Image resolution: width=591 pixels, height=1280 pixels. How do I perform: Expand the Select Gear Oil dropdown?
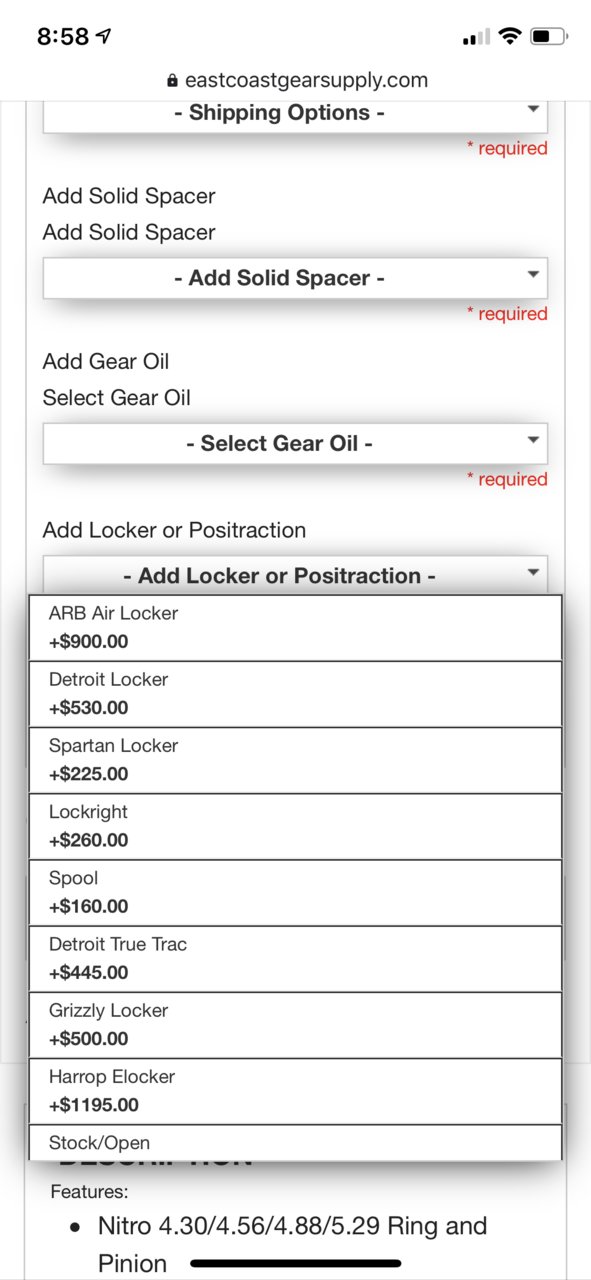point(295,443)
